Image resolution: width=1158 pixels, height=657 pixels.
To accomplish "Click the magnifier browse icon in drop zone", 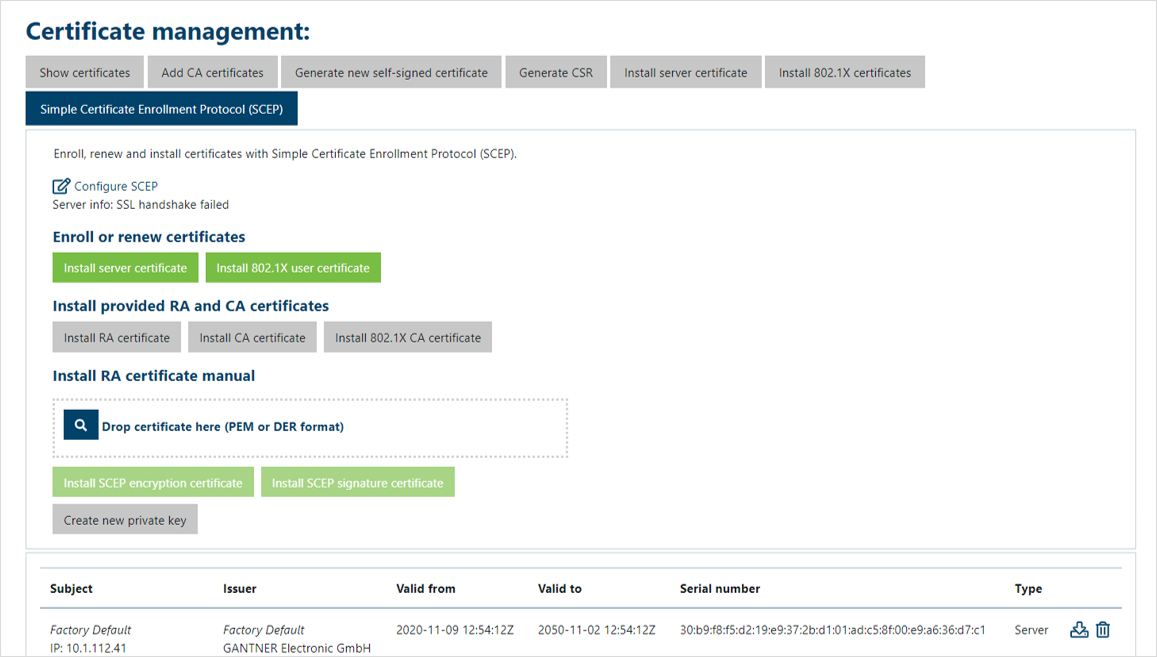I will (80, 425).
